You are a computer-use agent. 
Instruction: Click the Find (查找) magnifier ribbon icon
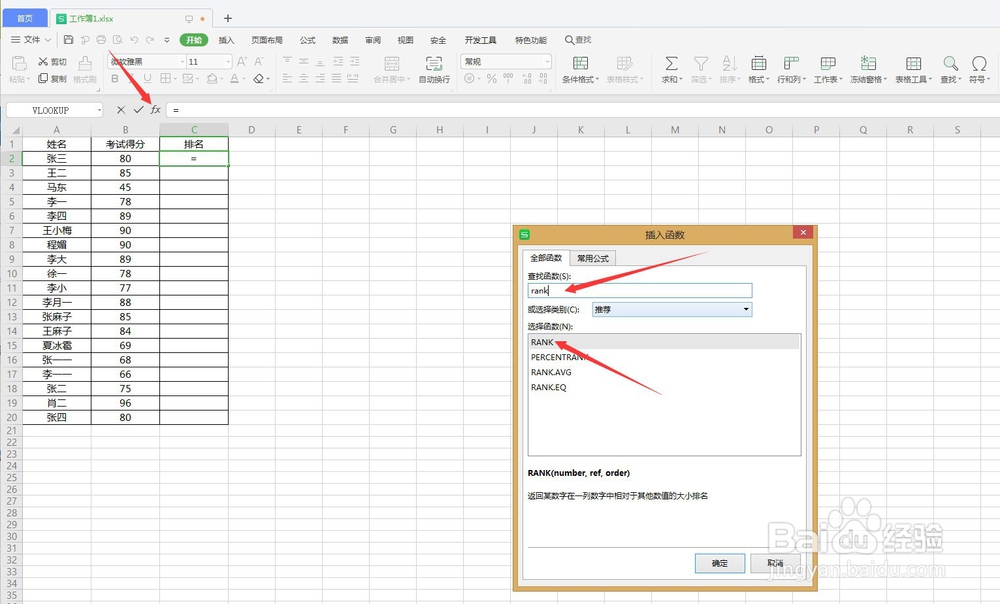[950, 63]
